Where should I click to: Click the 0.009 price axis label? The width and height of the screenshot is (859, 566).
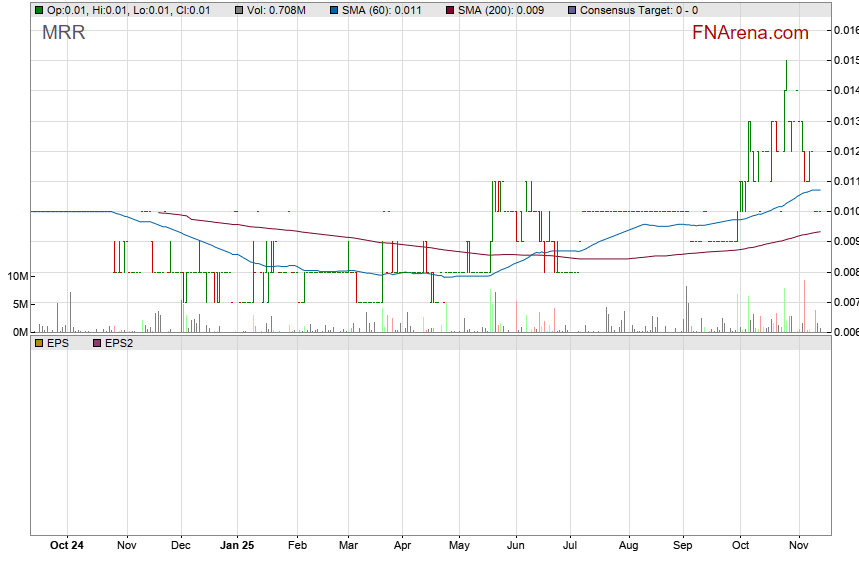tap(846, 241)
